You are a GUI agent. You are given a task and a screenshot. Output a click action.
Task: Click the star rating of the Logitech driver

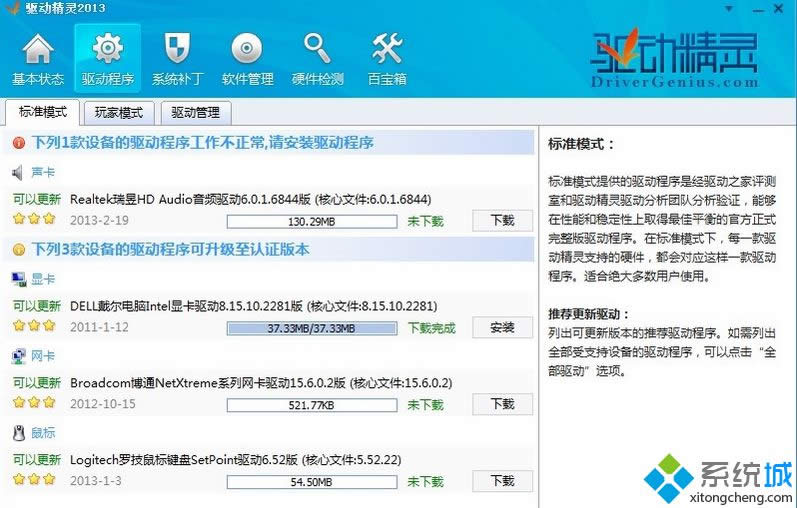point(34,479)
